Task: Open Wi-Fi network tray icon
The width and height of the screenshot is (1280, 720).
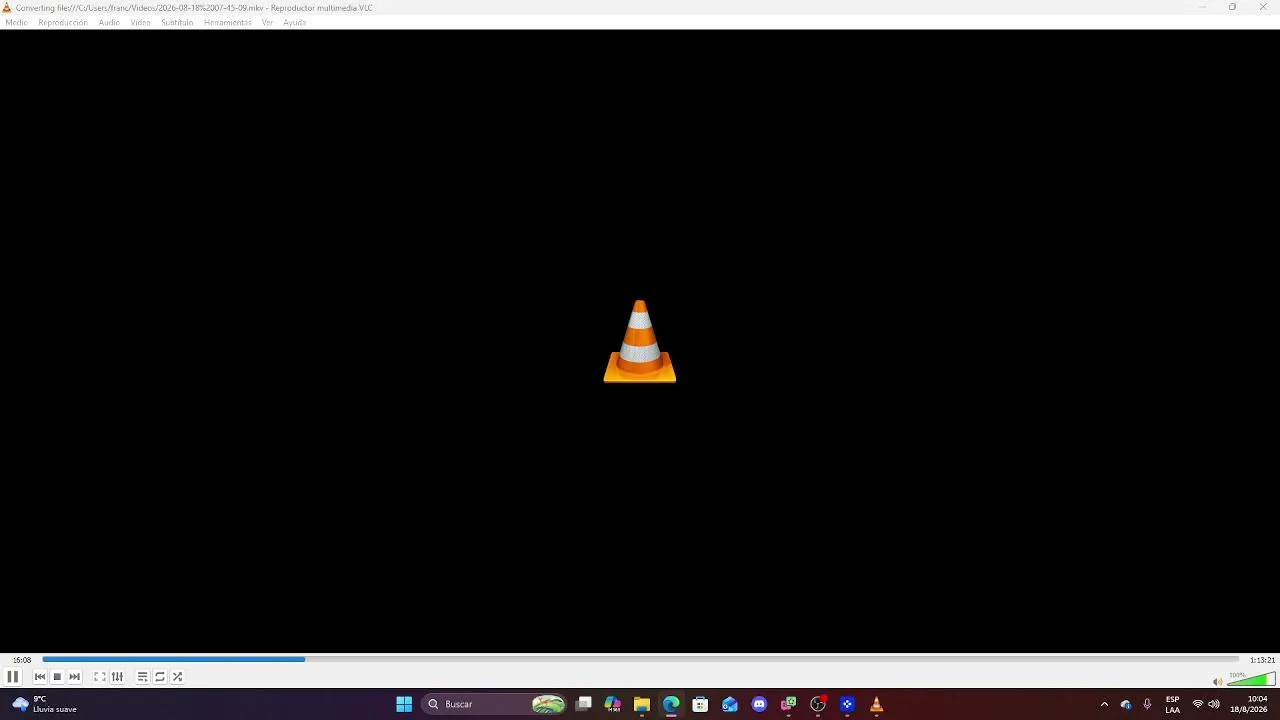Action: 1198,704
